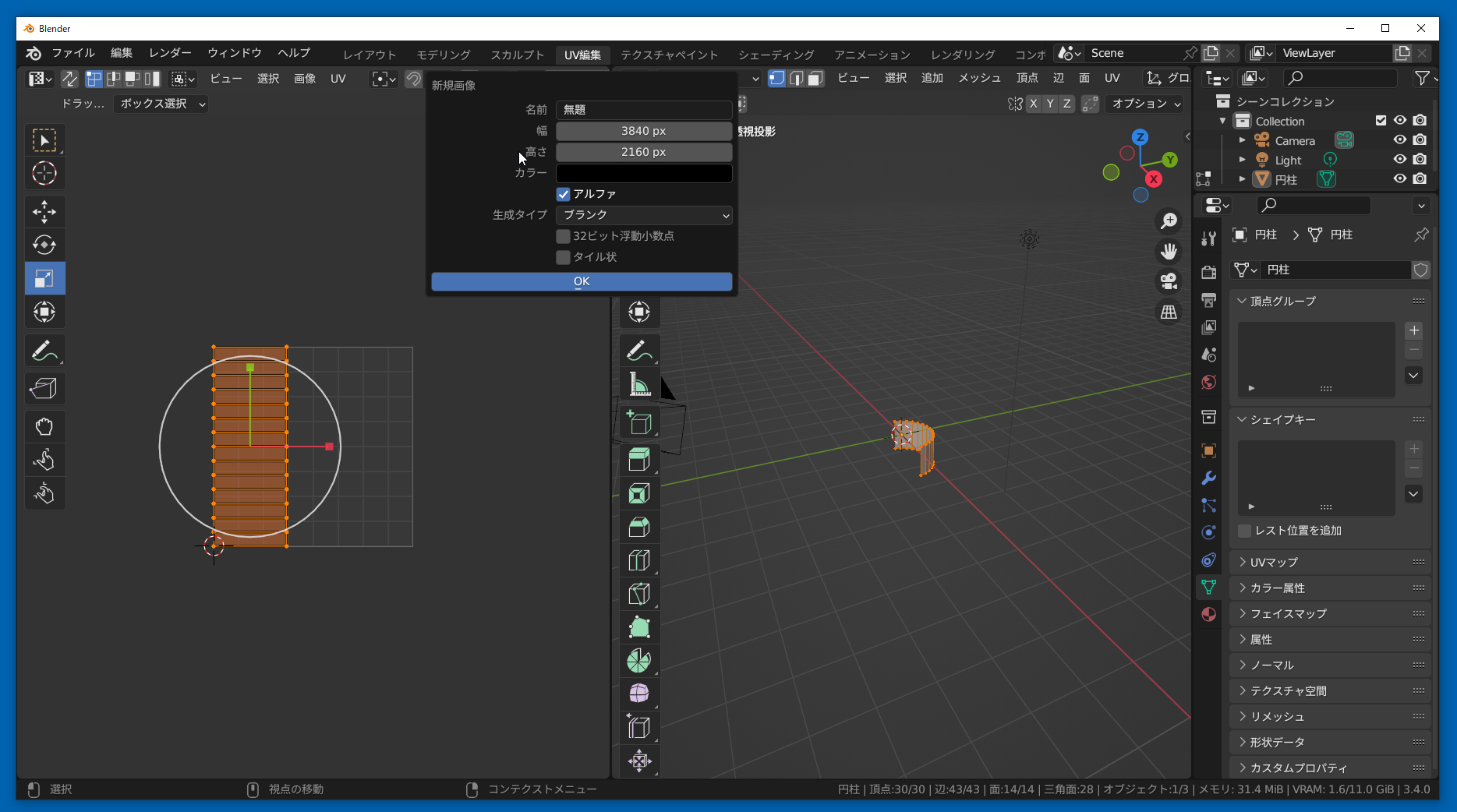
Task: Enable the タイル状 checkbox
Action: pos(563,257)
